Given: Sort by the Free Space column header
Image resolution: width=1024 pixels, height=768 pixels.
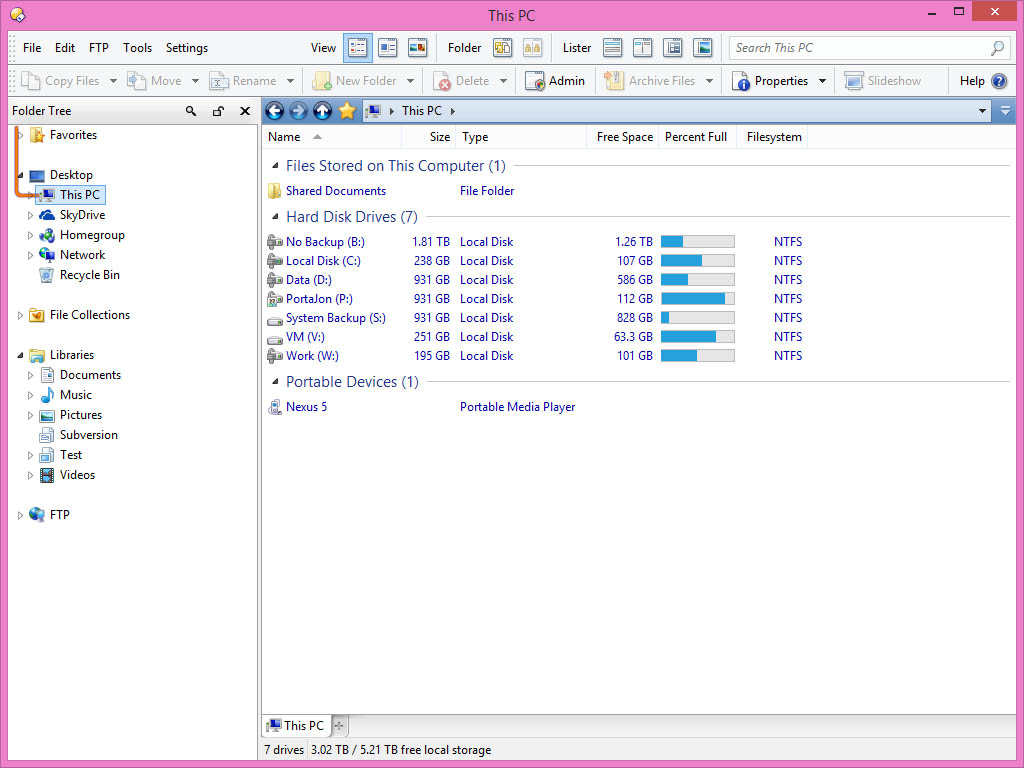Looking at the screenshot, I should click(x=624, y=137).
